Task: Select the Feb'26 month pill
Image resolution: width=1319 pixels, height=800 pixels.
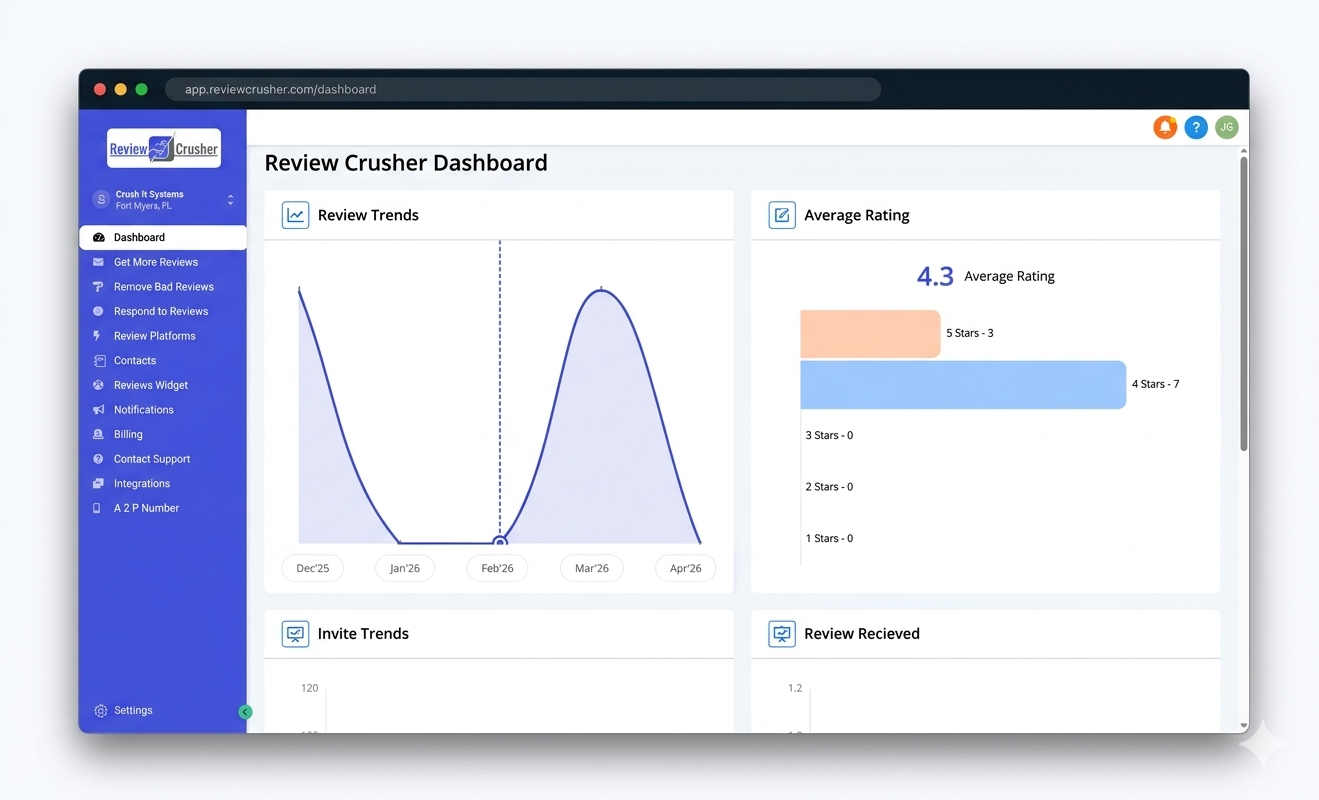Action: [497, 568]
